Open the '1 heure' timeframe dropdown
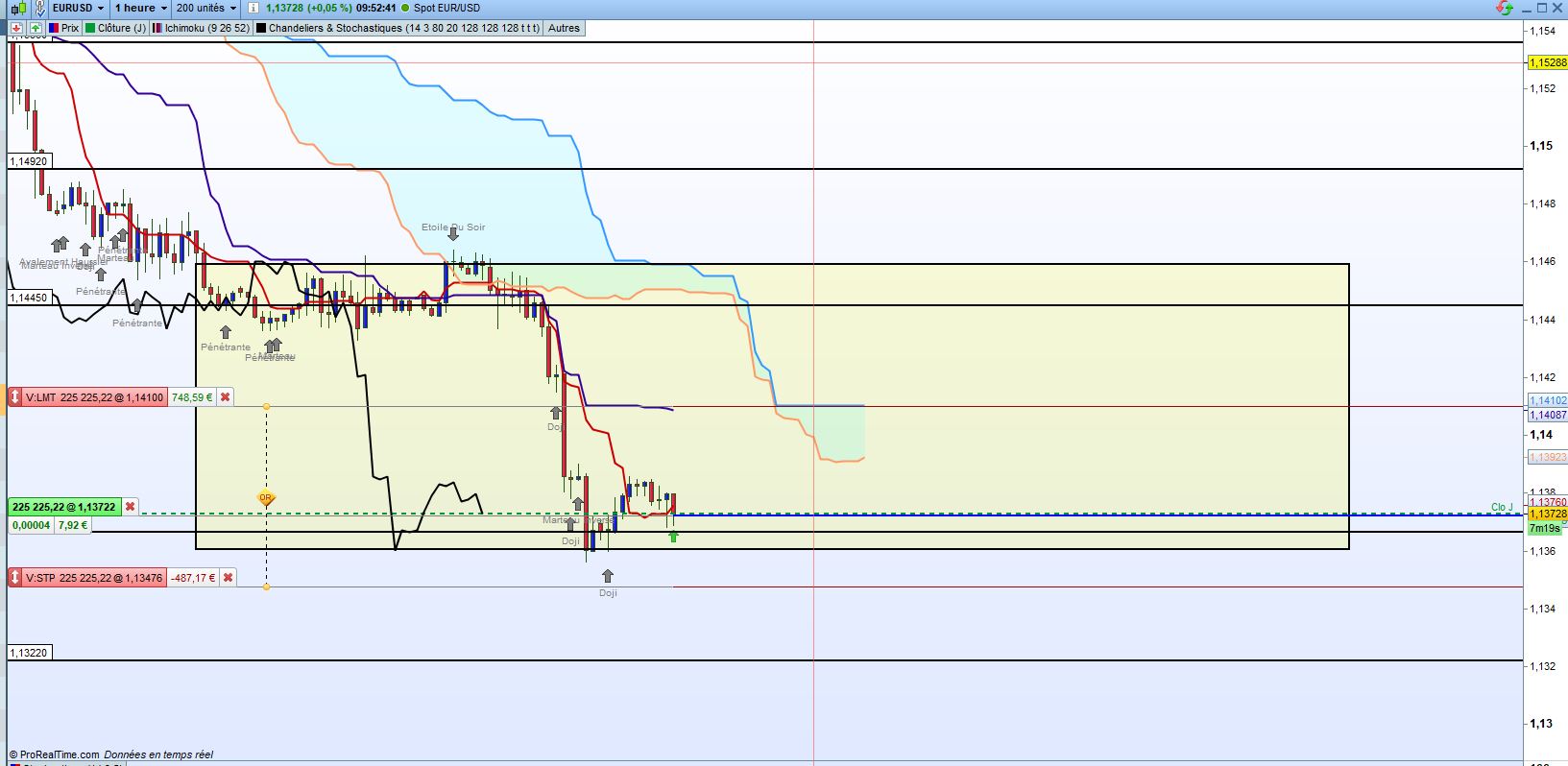The image size is (1568, 766). point(140,8)
